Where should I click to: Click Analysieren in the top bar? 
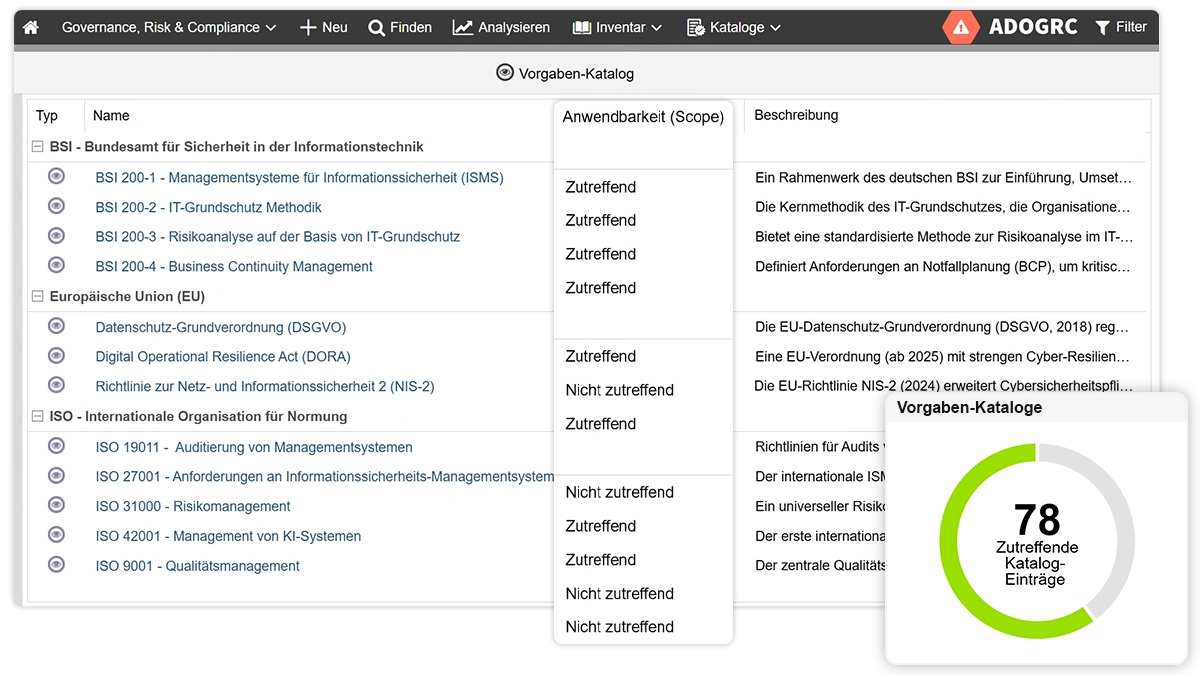click(x=501, y=28)
